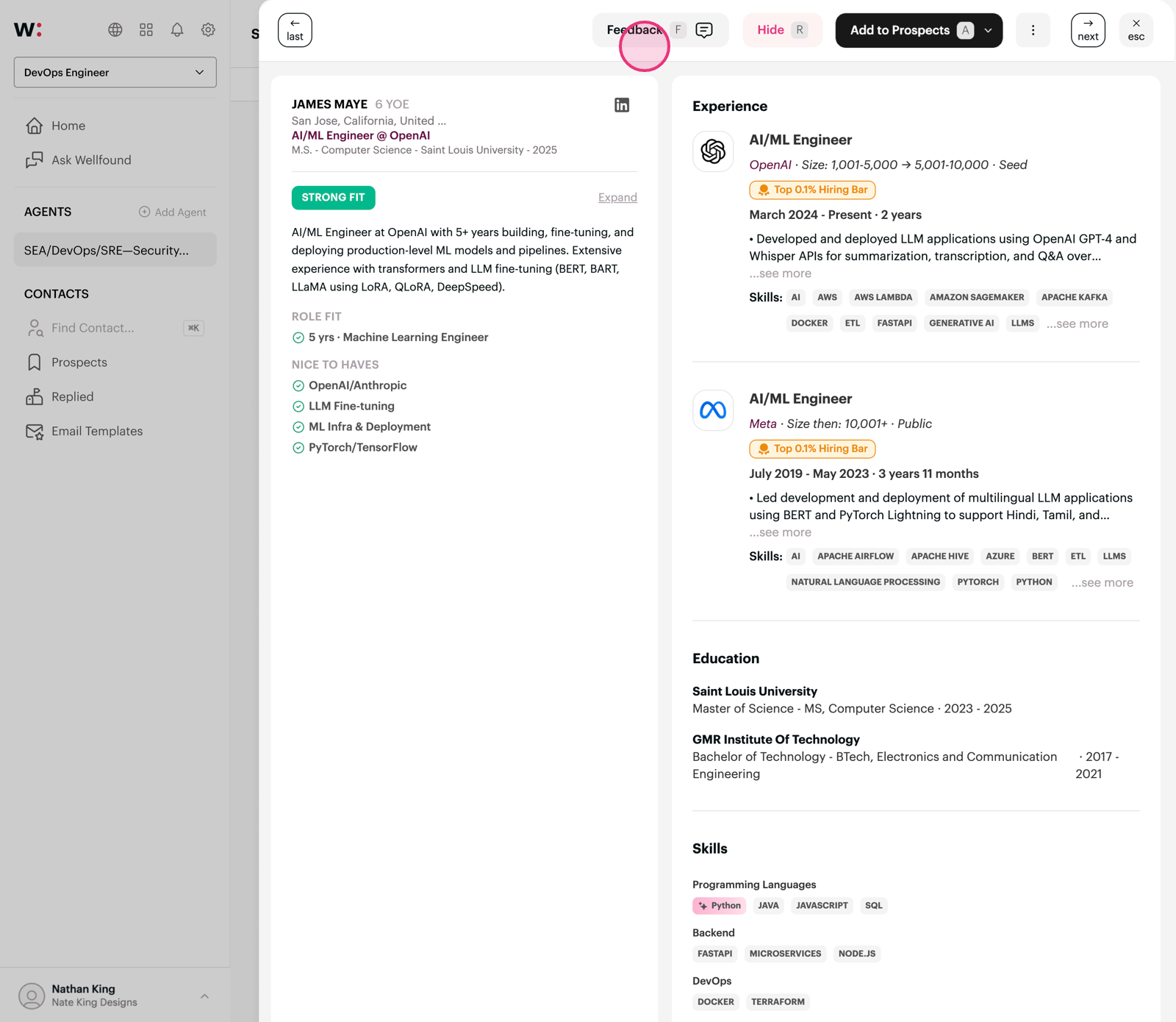Close panel with esc button

(x=1136, y=30)
